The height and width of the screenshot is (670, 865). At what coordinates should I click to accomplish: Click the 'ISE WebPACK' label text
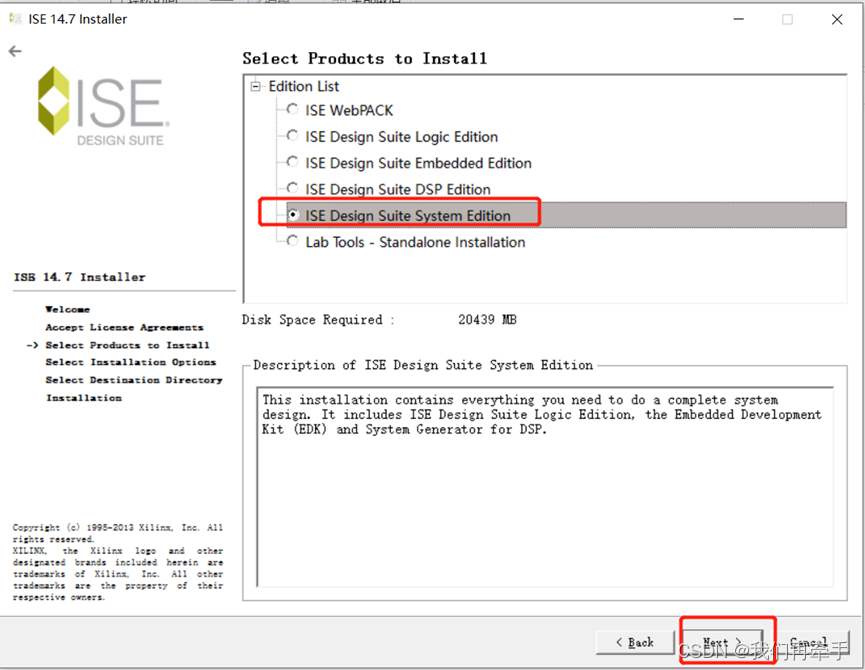(349, 111)
